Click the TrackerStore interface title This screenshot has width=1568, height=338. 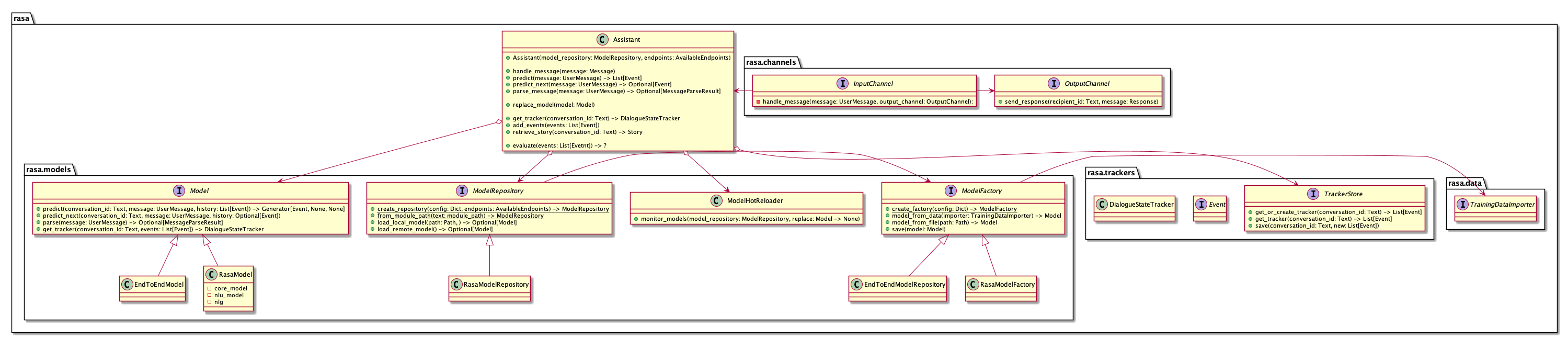point(1343,194)
